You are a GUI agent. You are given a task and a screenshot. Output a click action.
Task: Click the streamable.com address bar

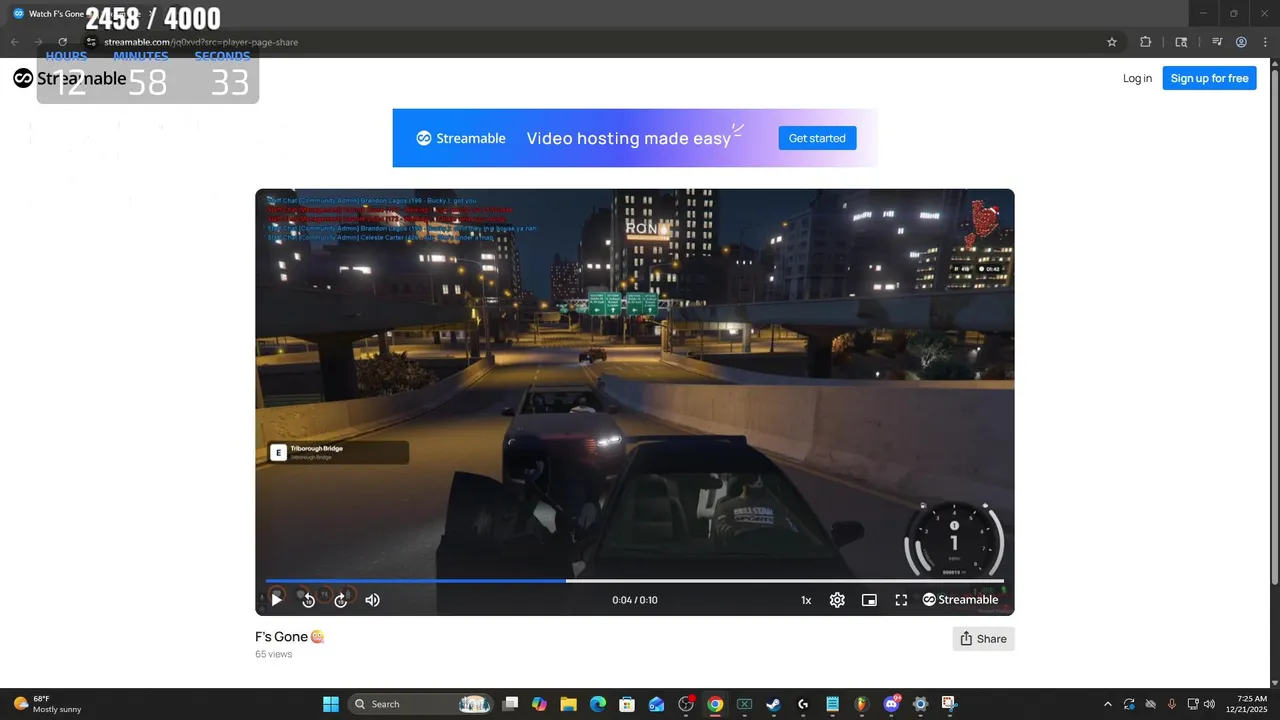600,42
